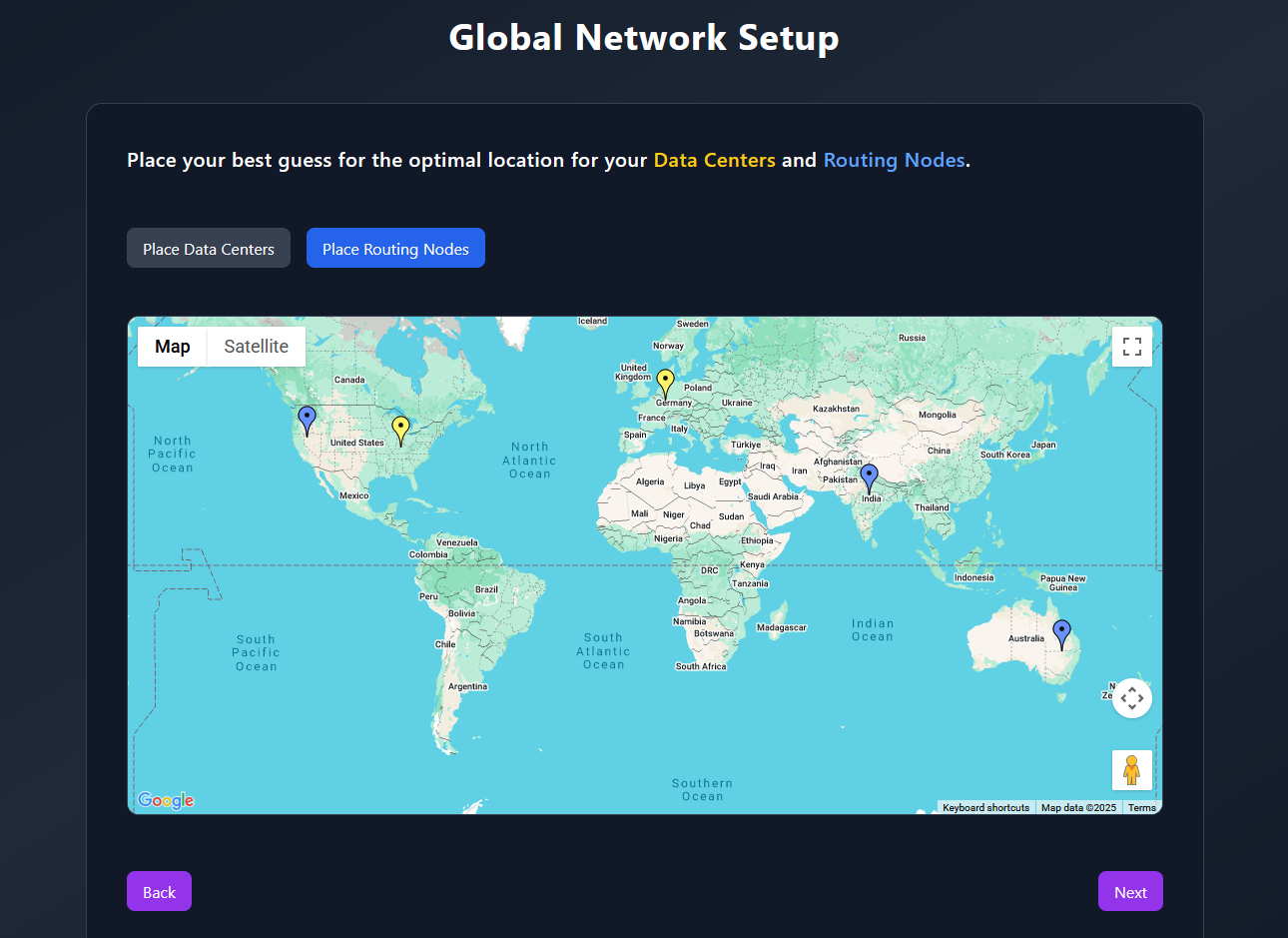The image size is (1288, 938).
Task: Switch to the Map view tab
Action: [x=173, y=347]
